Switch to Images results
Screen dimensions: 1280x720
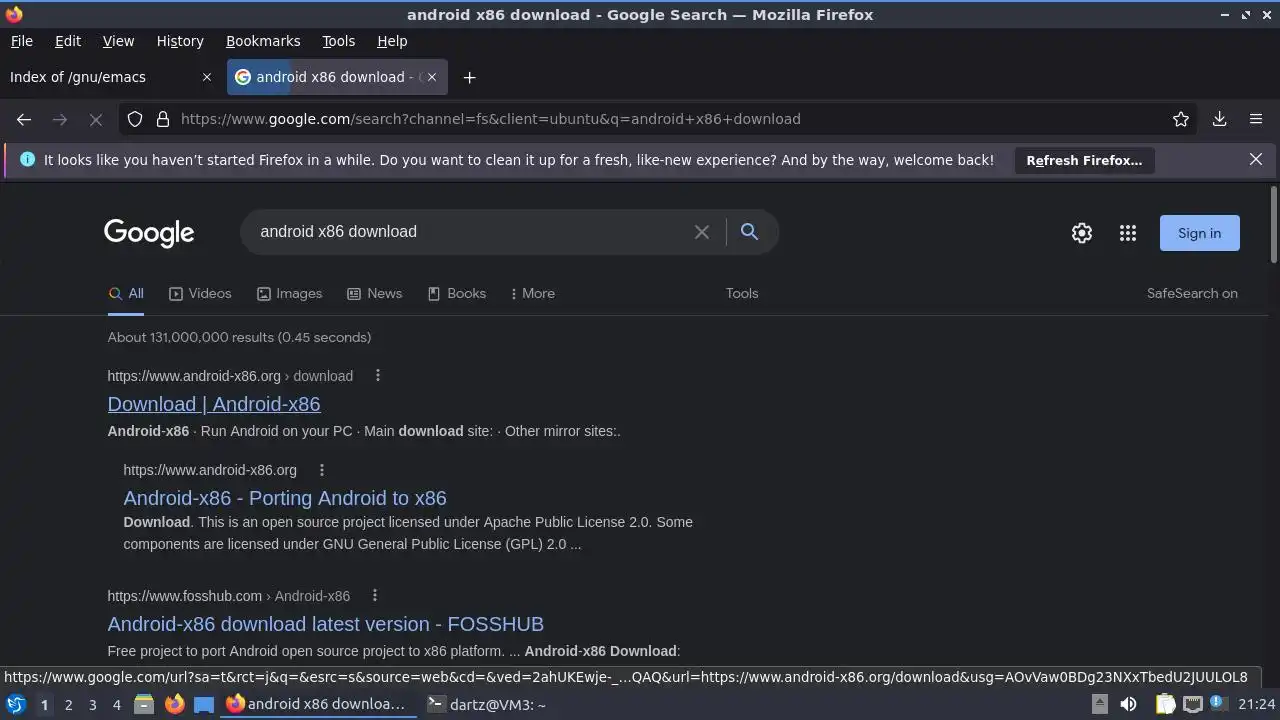pyautogui.click(x=289, y=294)
